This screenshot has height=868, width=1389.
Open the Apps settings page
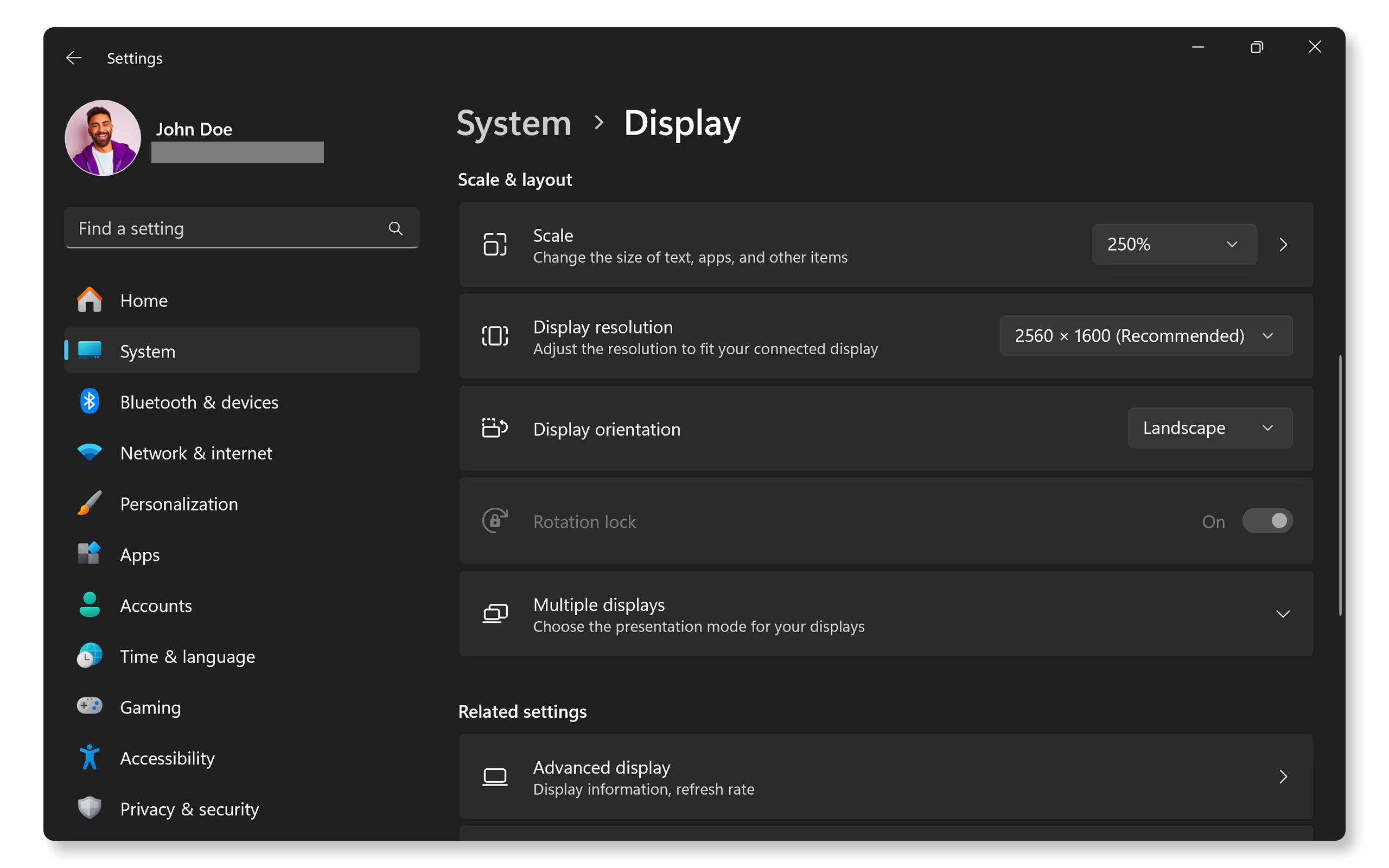(x=242, y=554)
